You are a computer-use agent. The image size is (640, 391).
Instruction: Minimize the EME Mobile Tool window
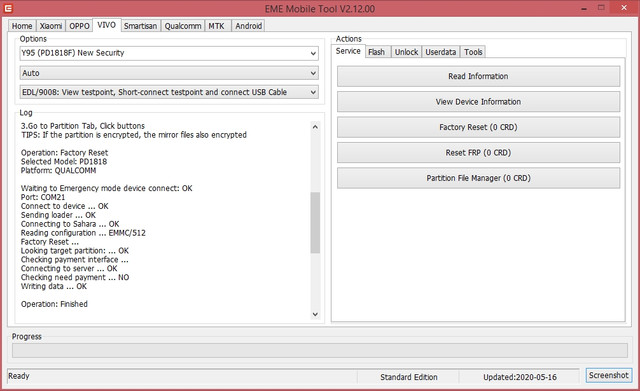[584, 8]
